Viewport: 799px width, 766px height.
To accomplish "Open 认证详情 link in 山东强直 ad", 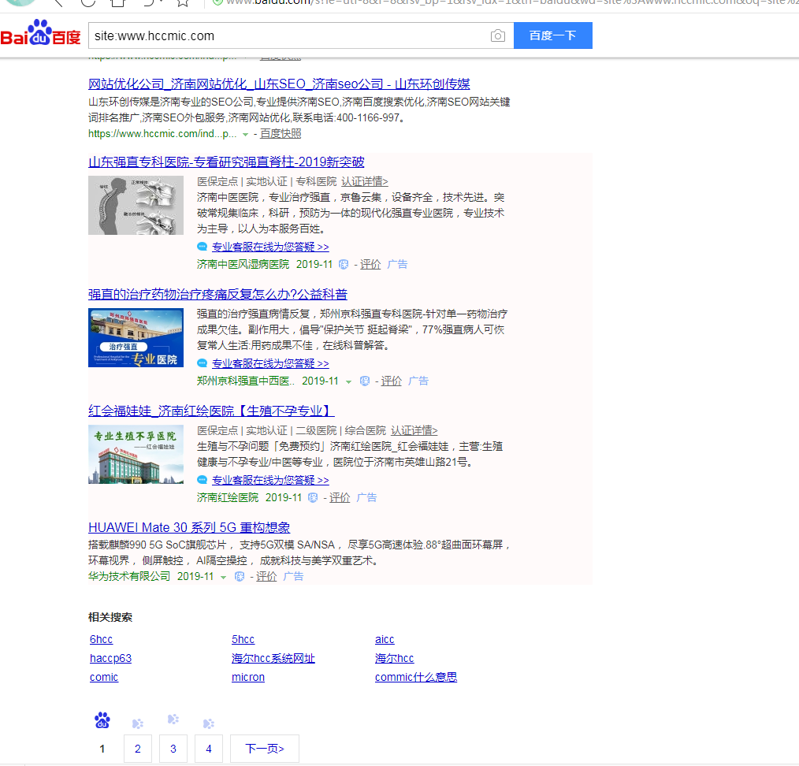I will [364, 181].
